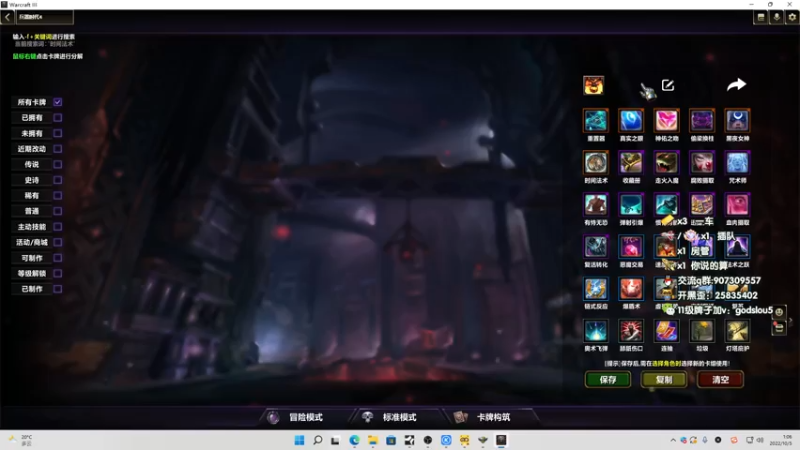800x450 pixels.
Task: Check the 近期改动 filter checkbox
Action: click(58, 149)
